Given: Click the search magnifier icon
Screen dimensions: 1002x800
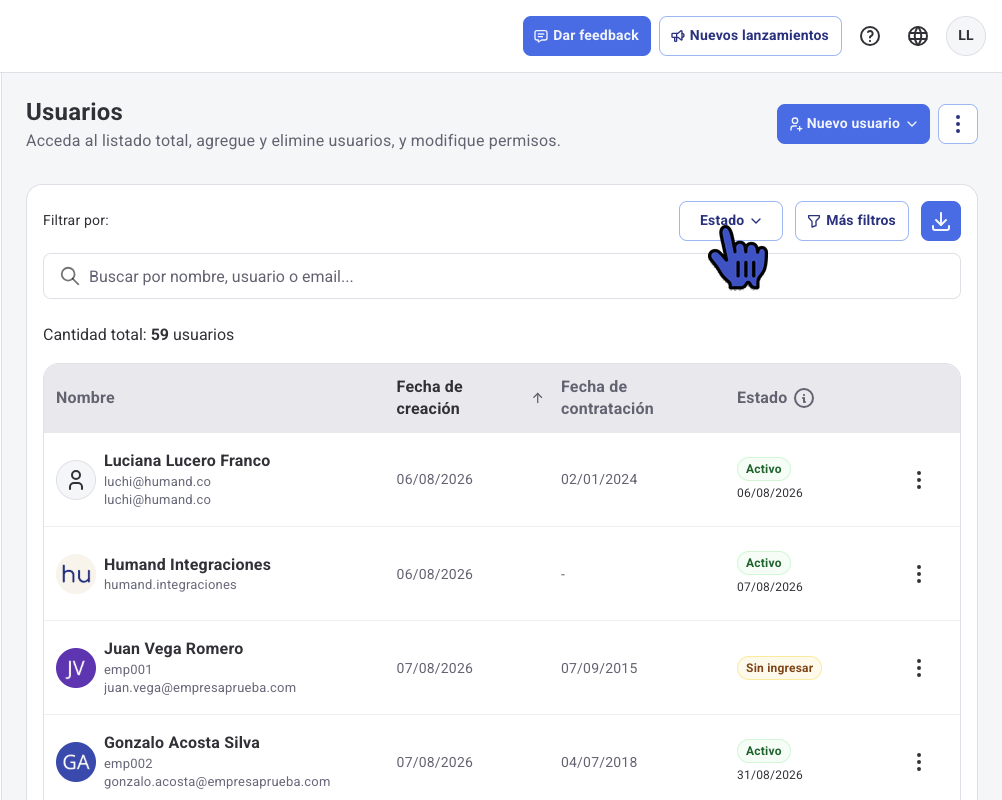Looking at the screenshot, I should point(70,276).
